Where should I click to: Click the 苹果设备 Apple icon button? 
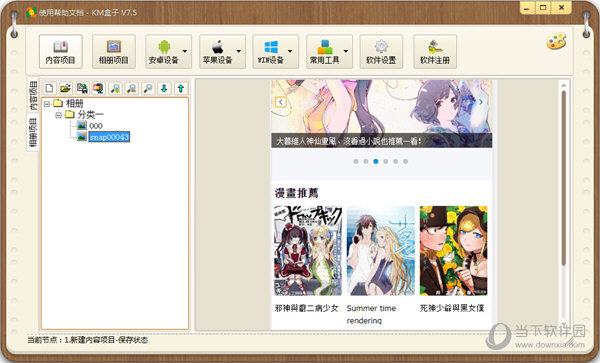[217, 52]
